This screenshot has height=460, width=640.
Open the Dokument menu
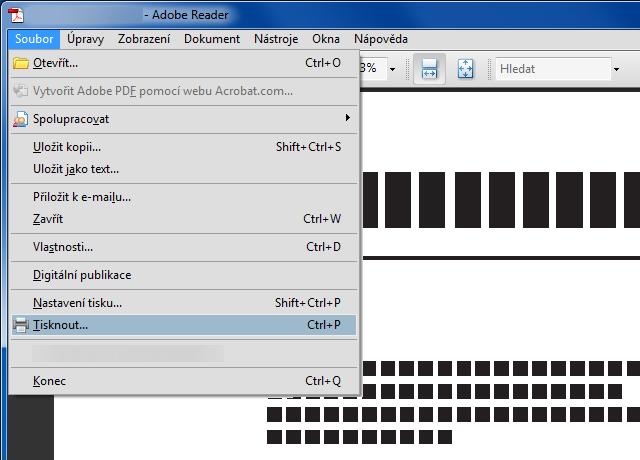pos(212,39)
